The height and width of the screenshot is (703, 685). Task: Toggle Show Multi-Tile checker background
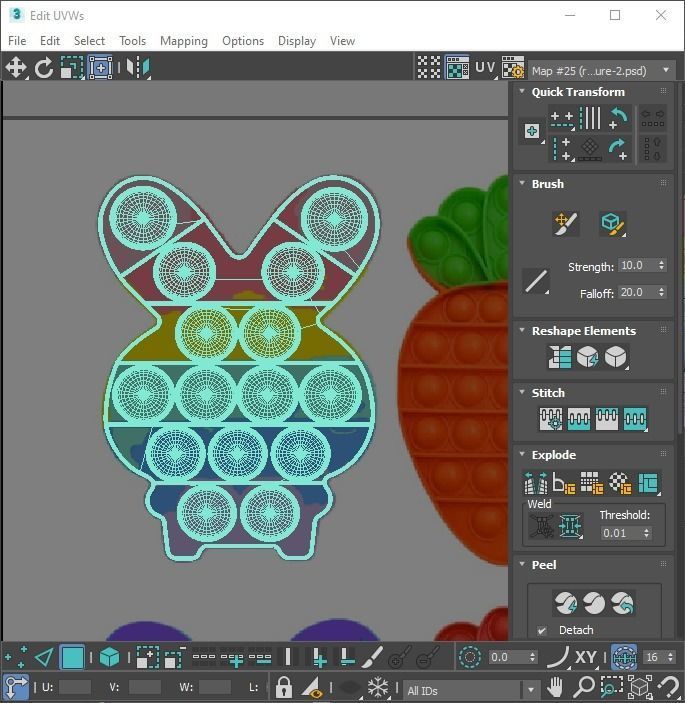coord(429,68)
